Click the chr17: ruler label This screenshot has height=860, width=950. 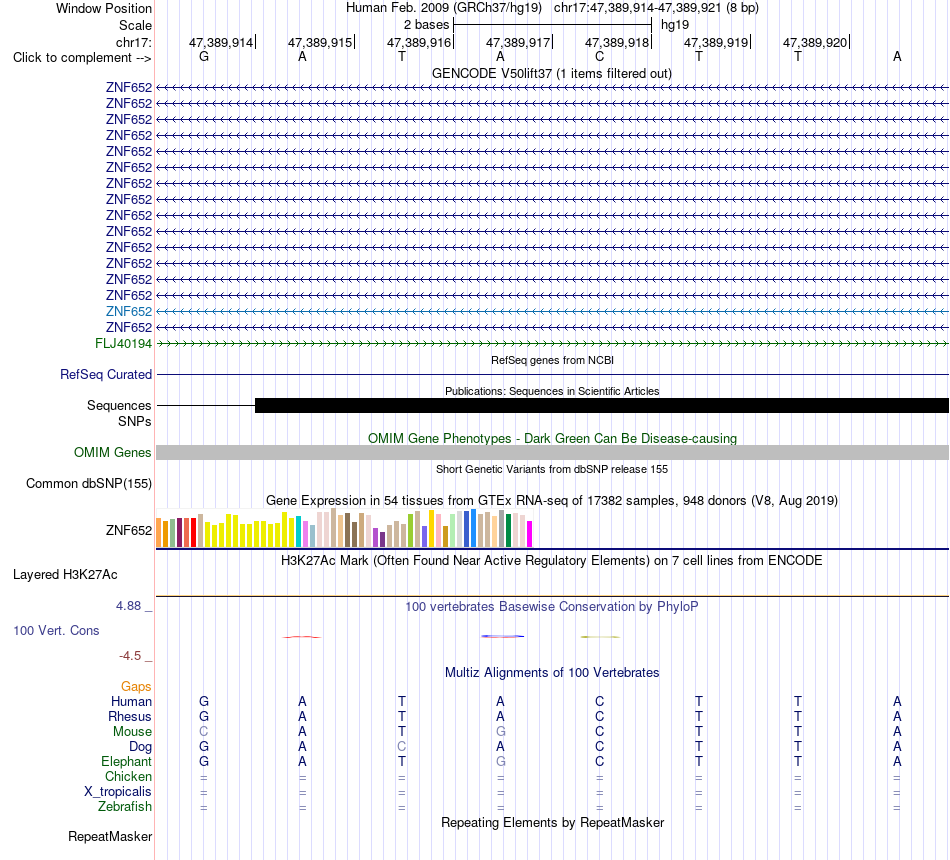click(x=134, y=42)
